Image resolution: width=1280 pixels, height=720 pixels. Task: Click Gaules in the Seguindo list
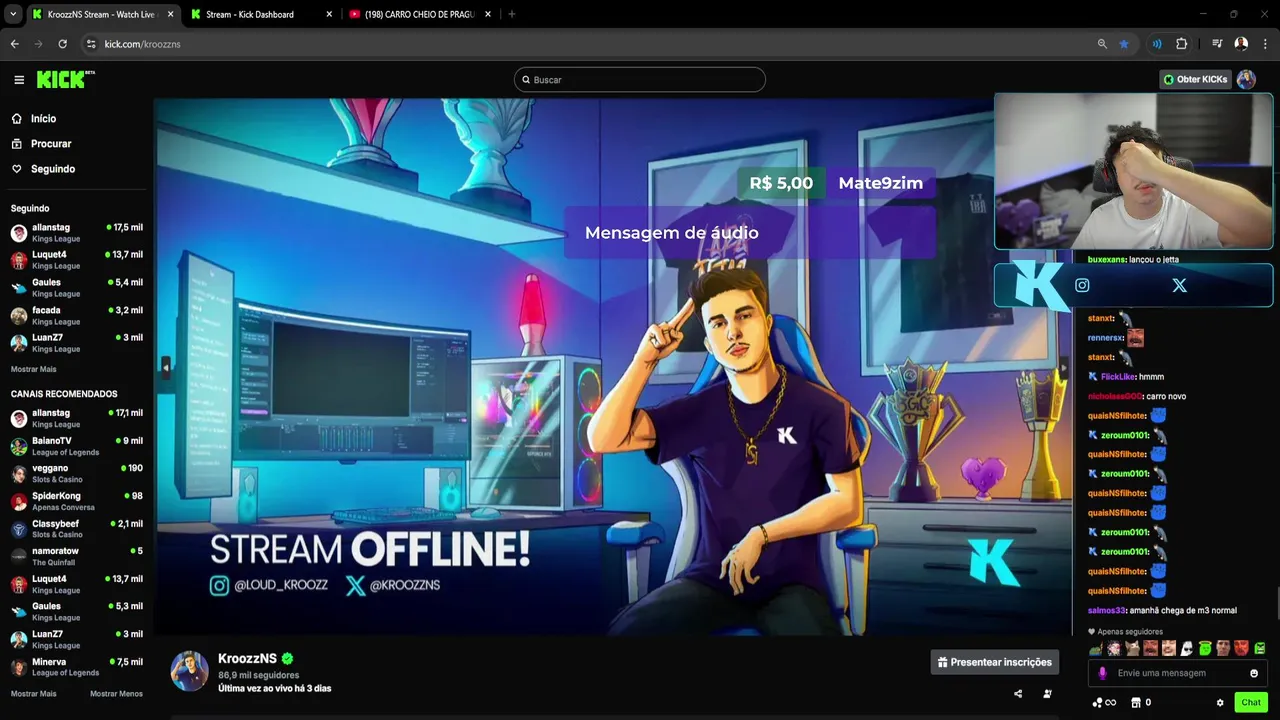click(77, 287)
